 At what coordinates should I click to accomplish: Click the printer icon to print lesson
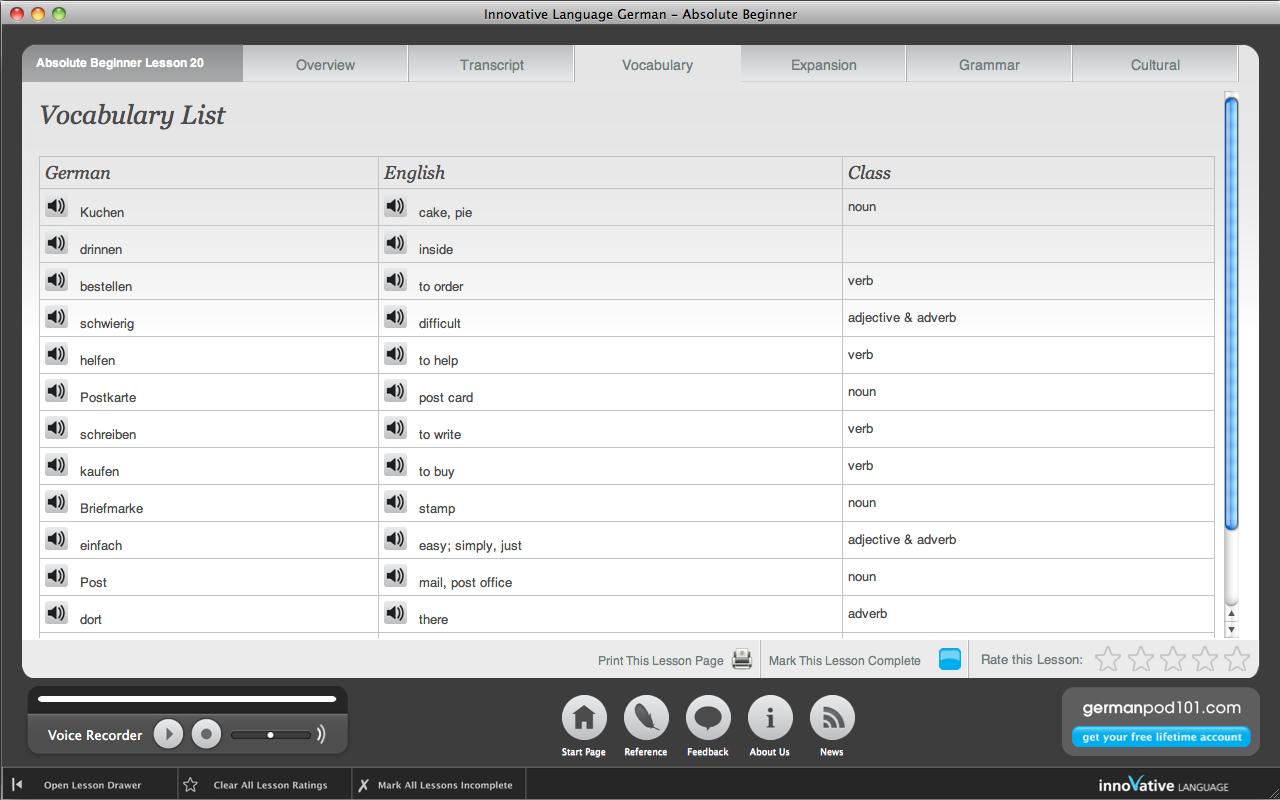click(742, 660)
